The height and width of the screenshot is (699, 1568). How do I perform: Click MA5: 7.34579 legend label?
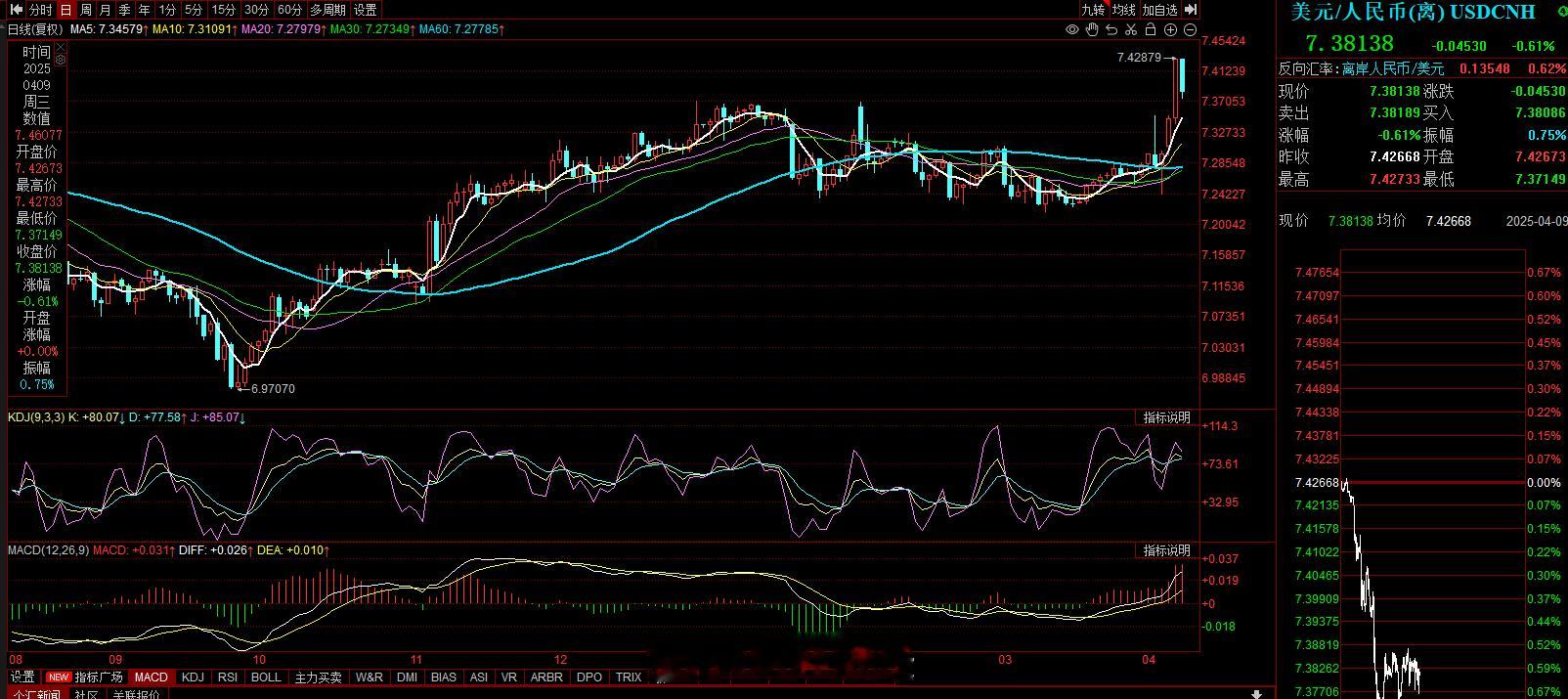click(x=109, y=29)
